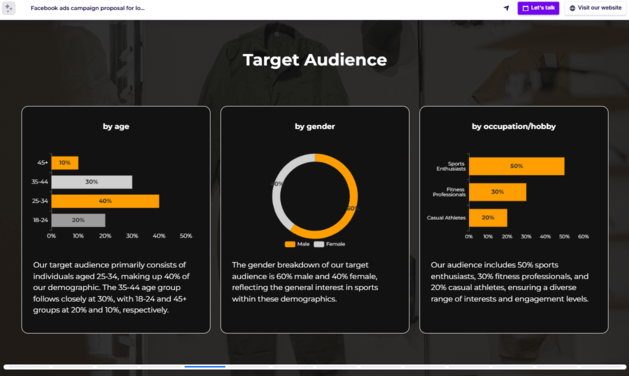
Task: Click the active blue segment of progress bar
Action: (205, 366)
